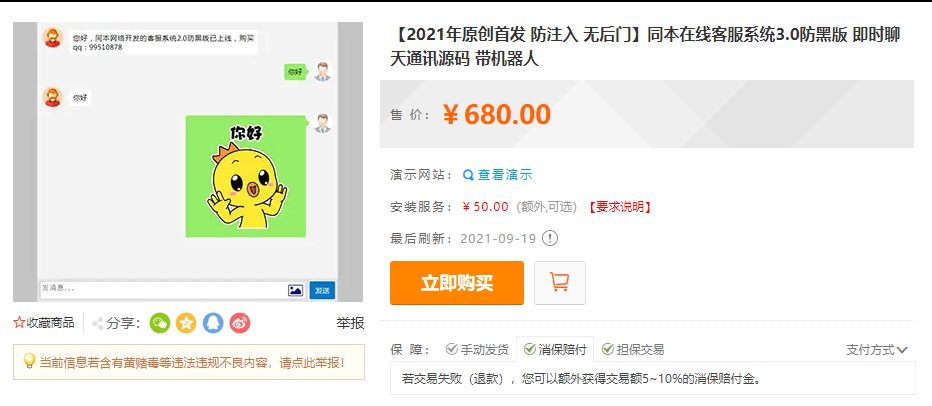Share via the green WeChat icon
This screenshot has height=406, width=932.
[x=160, y=323]
